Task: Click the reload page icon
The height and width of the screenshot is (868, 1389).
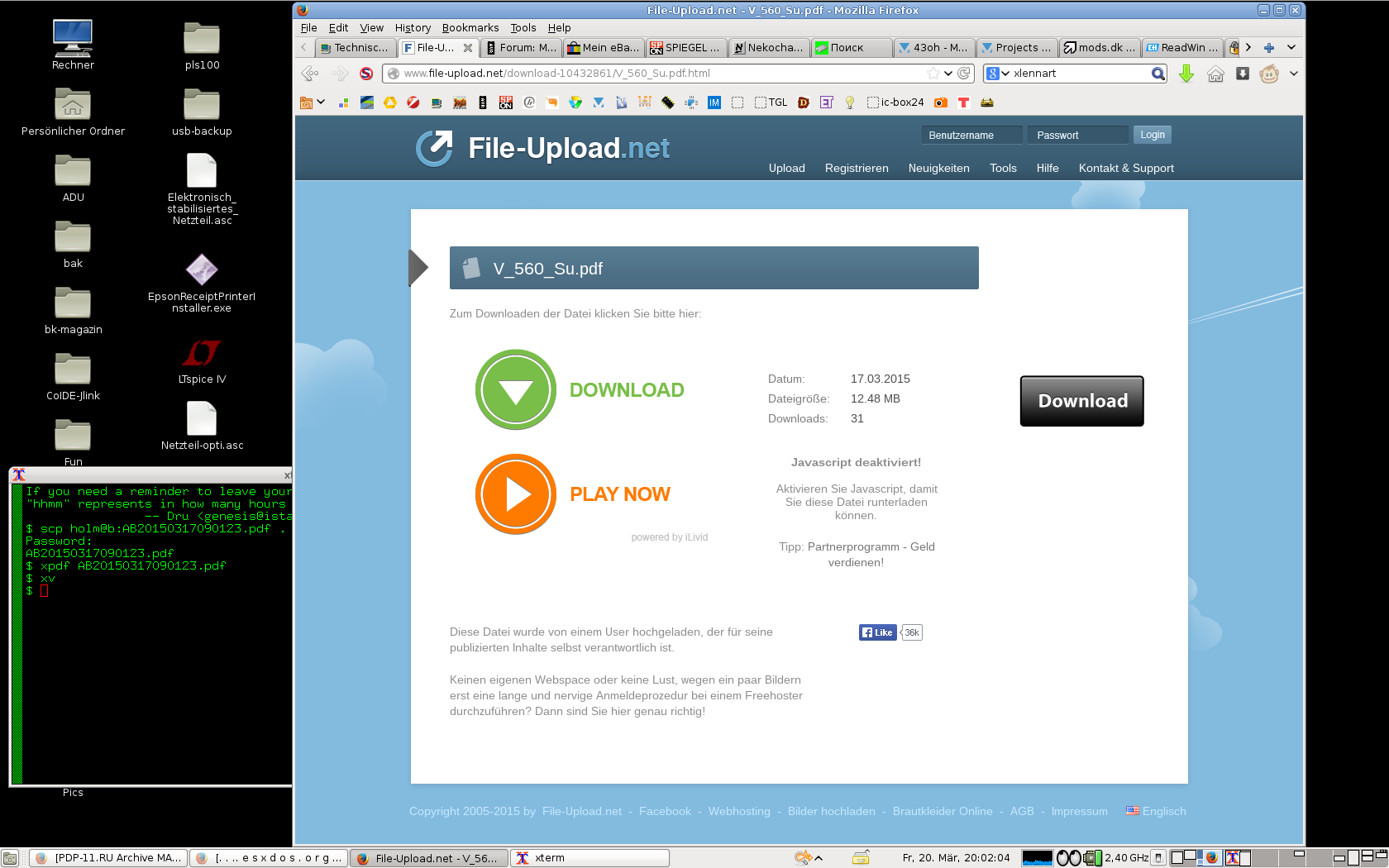Action: coord(963,74)
